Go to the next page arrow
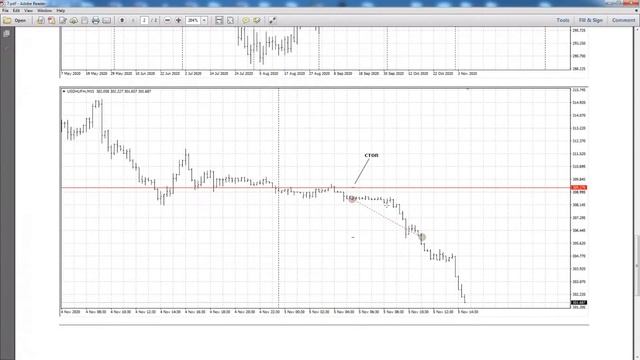Screen dimensions: 640x360 pyautogui.click(x=133, y=20)
